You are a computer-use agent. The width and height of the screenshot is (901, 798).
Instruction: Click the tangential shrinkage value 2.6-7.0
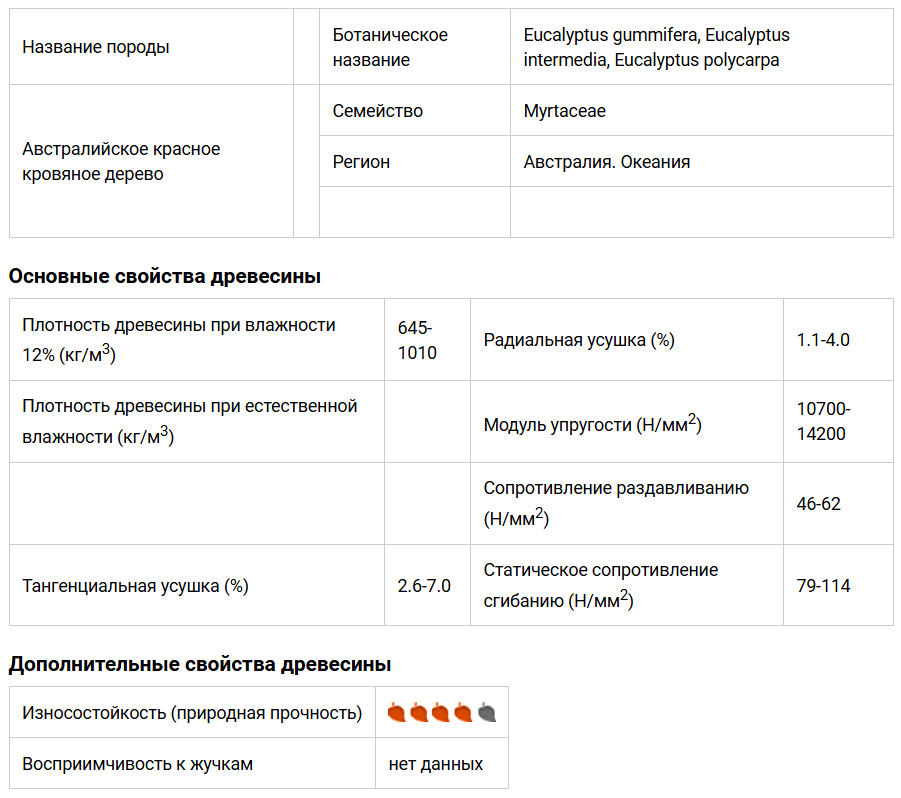pyautogui.click(x=424, y=586)
